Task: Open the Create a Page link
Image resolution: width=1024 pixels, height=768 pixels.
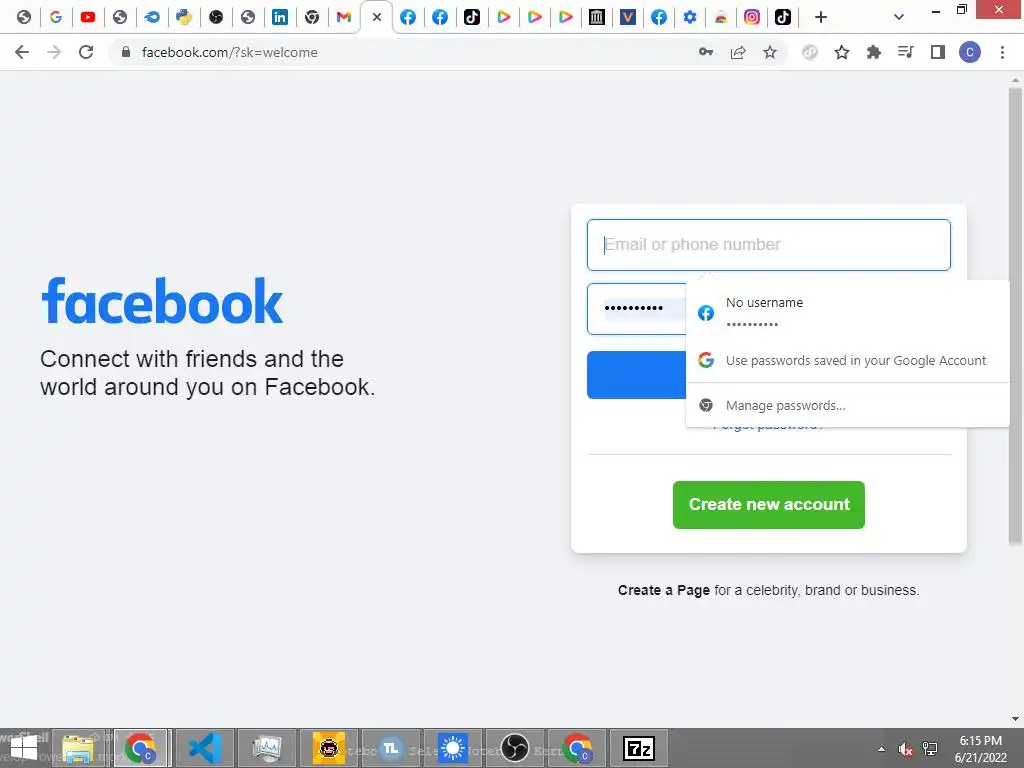Action: pos(664,590)
